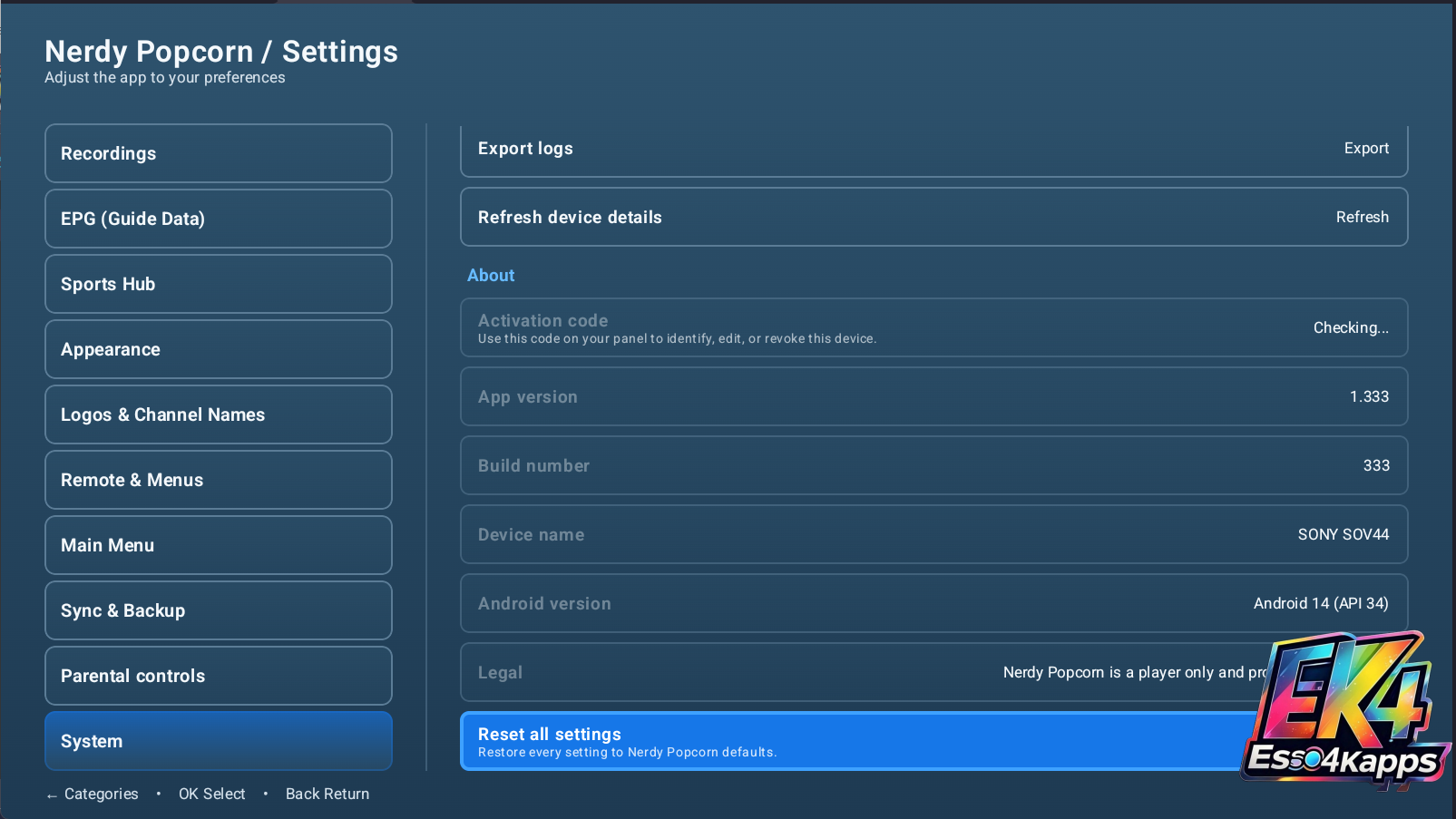The image size is (1456, 819).
Task: Select the App version row
Action: click(x=934, y=396)
